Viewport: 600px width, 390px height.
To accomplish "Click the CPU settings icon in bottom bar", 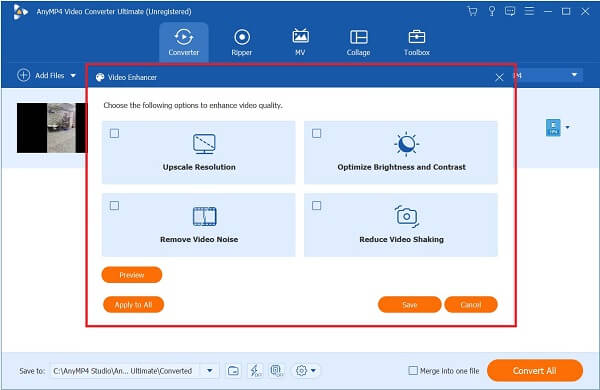I will tap(276, 370).
